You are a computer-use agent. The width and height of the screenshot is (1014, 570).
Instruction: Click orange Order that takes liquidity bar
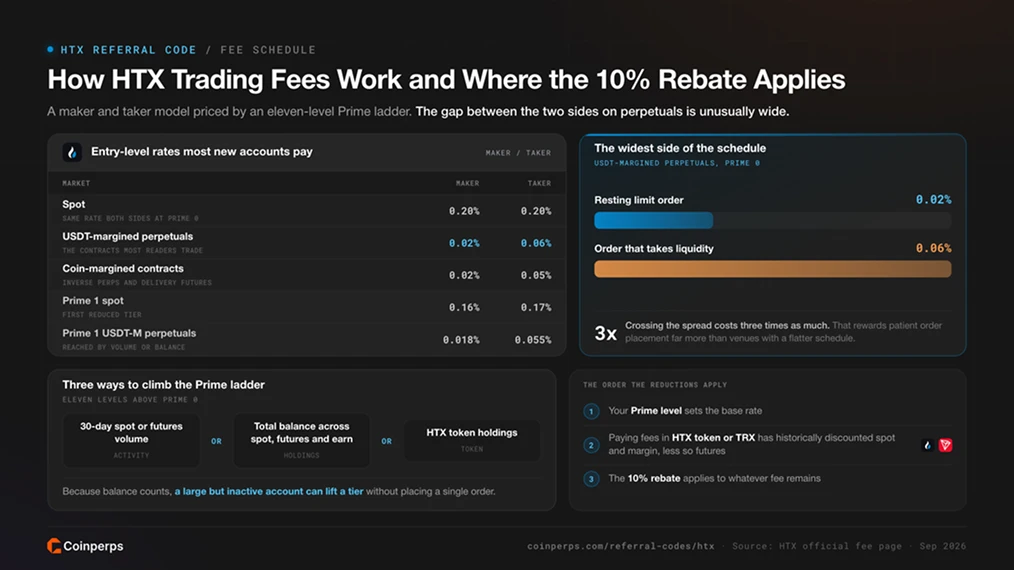point(773,269)
